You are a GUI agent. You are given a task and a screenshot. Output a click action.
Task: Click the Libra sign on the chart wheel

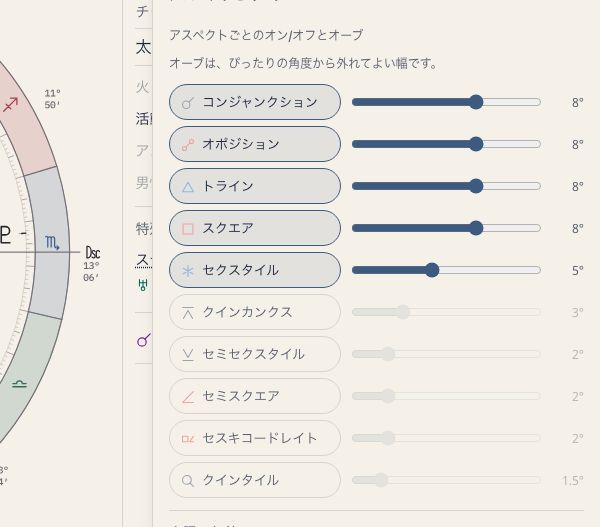(19, 383)
